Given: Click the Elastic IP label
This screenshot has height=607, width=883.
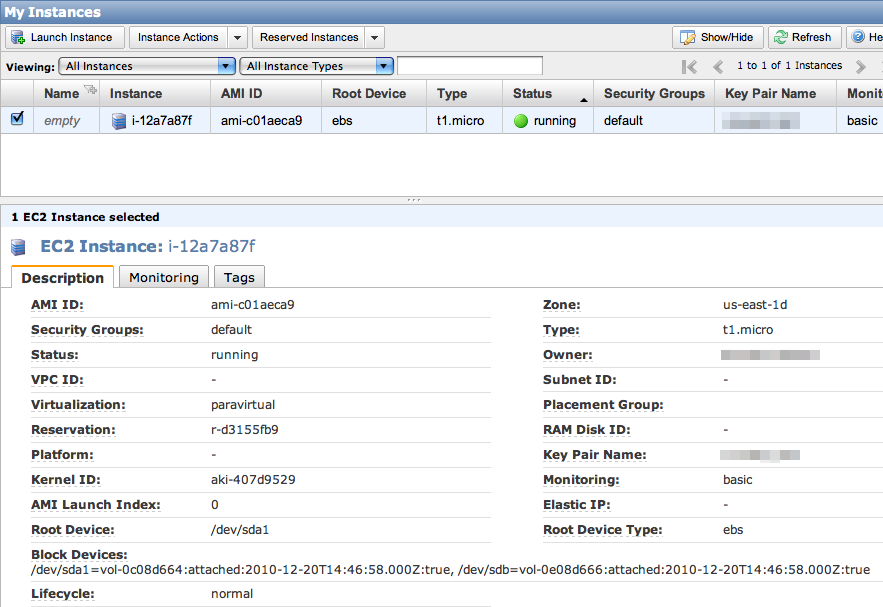Looking at the screenshot, I should [x=577, y=505].
